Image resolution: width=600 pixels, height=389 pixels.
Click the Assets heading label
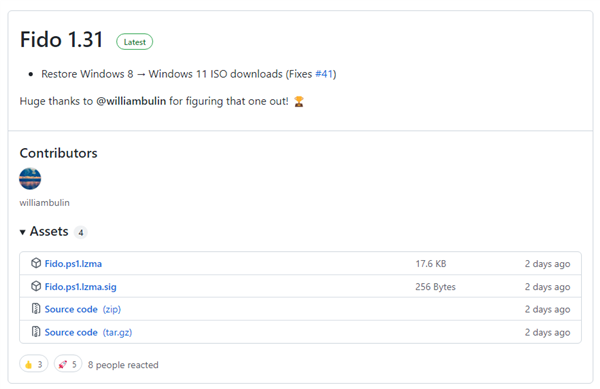pos(49,231)
